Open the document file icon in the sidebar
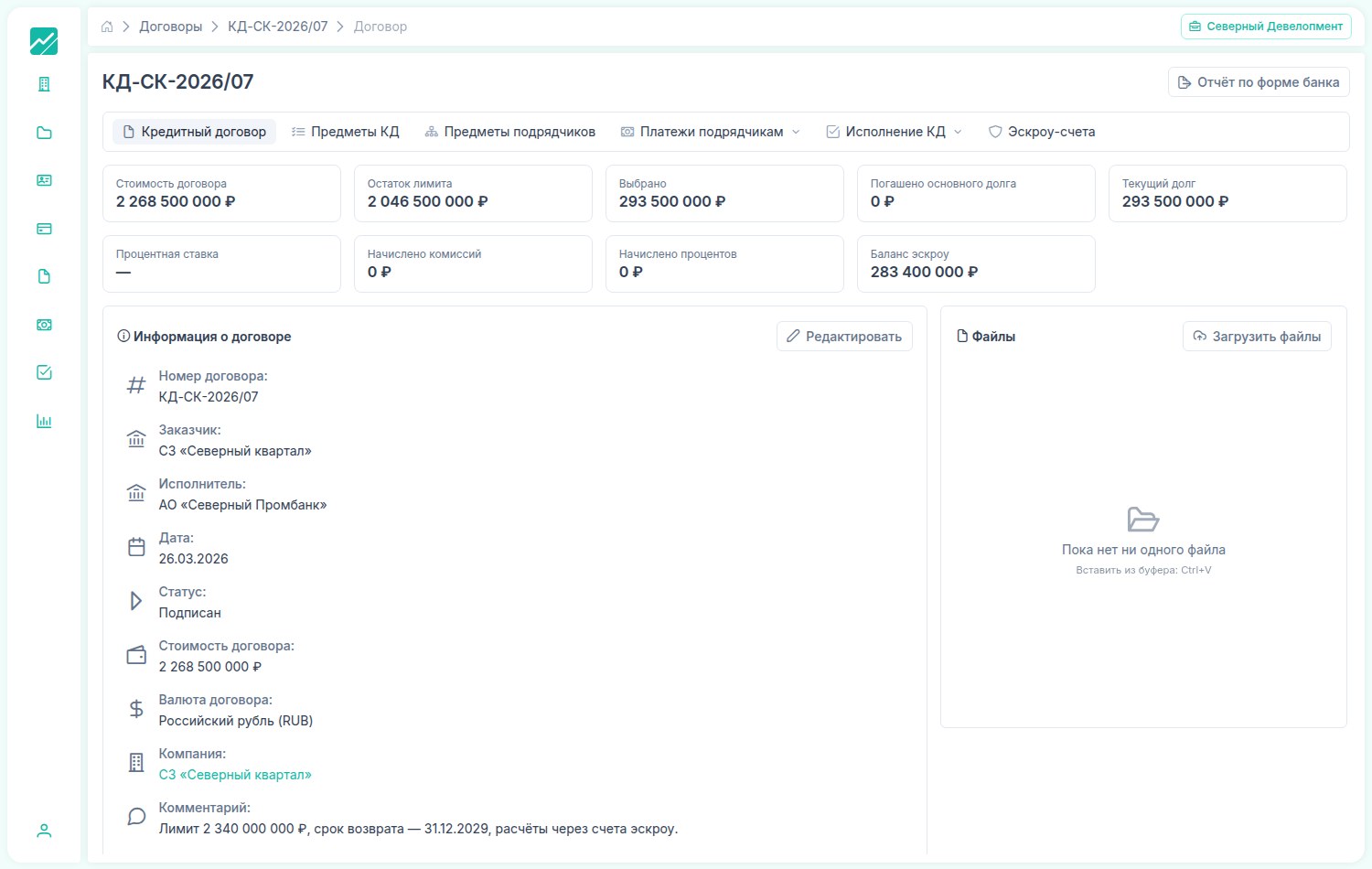Image resolution: width=1372 pixels, height=869 pixels. [x=44, y=276]
